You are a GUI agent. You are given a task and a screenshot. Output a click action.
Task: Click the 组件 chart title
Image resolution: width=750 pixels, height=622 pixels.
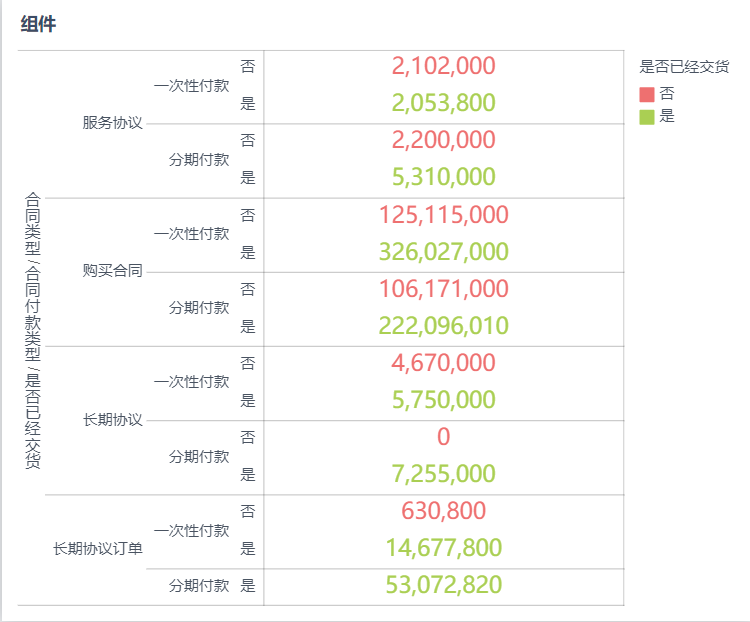38,25
